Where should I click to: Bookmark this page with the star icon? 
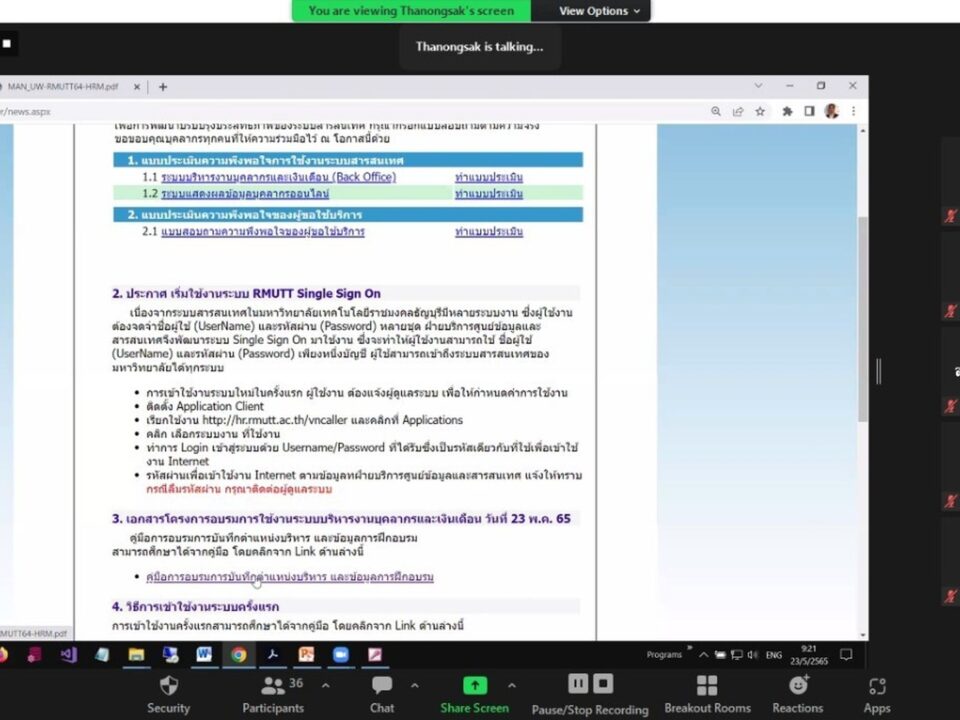pyautogui.click(x=760, y=111)
